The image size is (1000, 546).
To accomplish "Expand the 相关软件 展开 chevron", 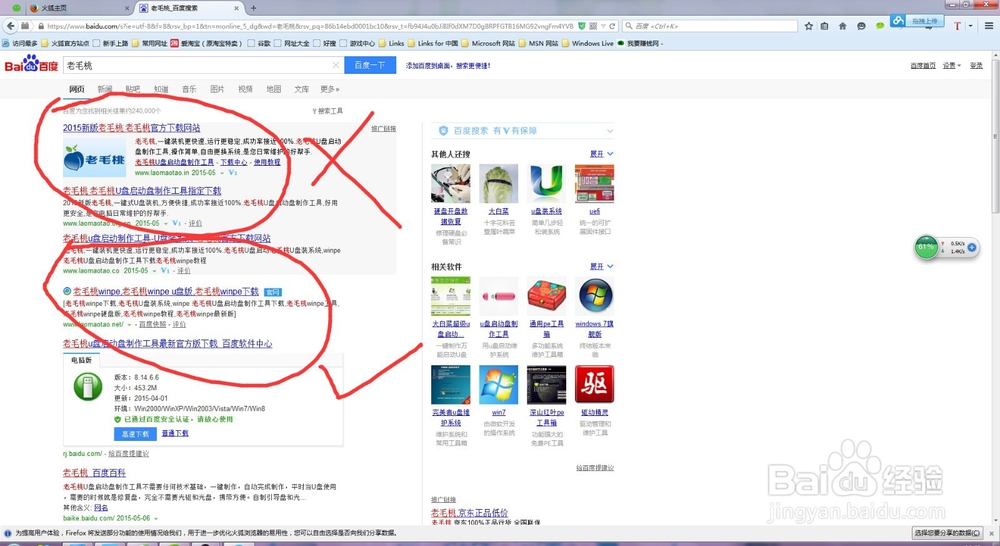I will pos(610,266).
